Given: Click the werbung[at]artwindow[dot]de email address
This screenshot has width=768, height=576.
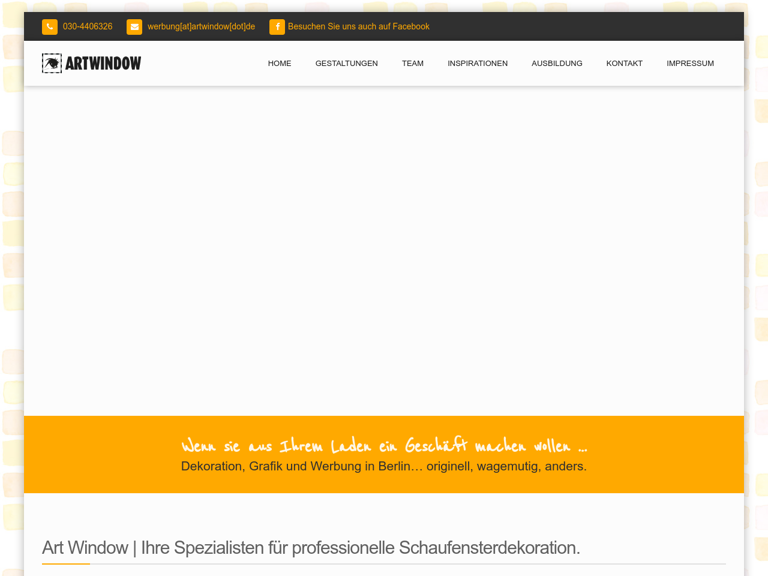Looking at the screenshot, I should point(201,27).
